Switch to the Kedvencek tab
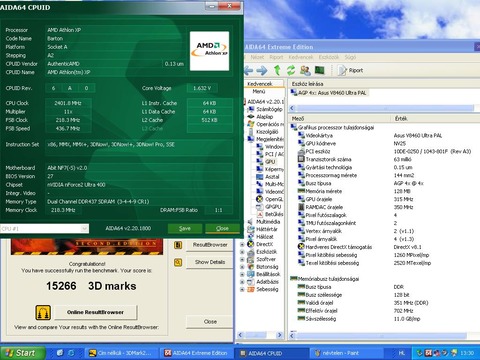 click(x=260, y=84)
